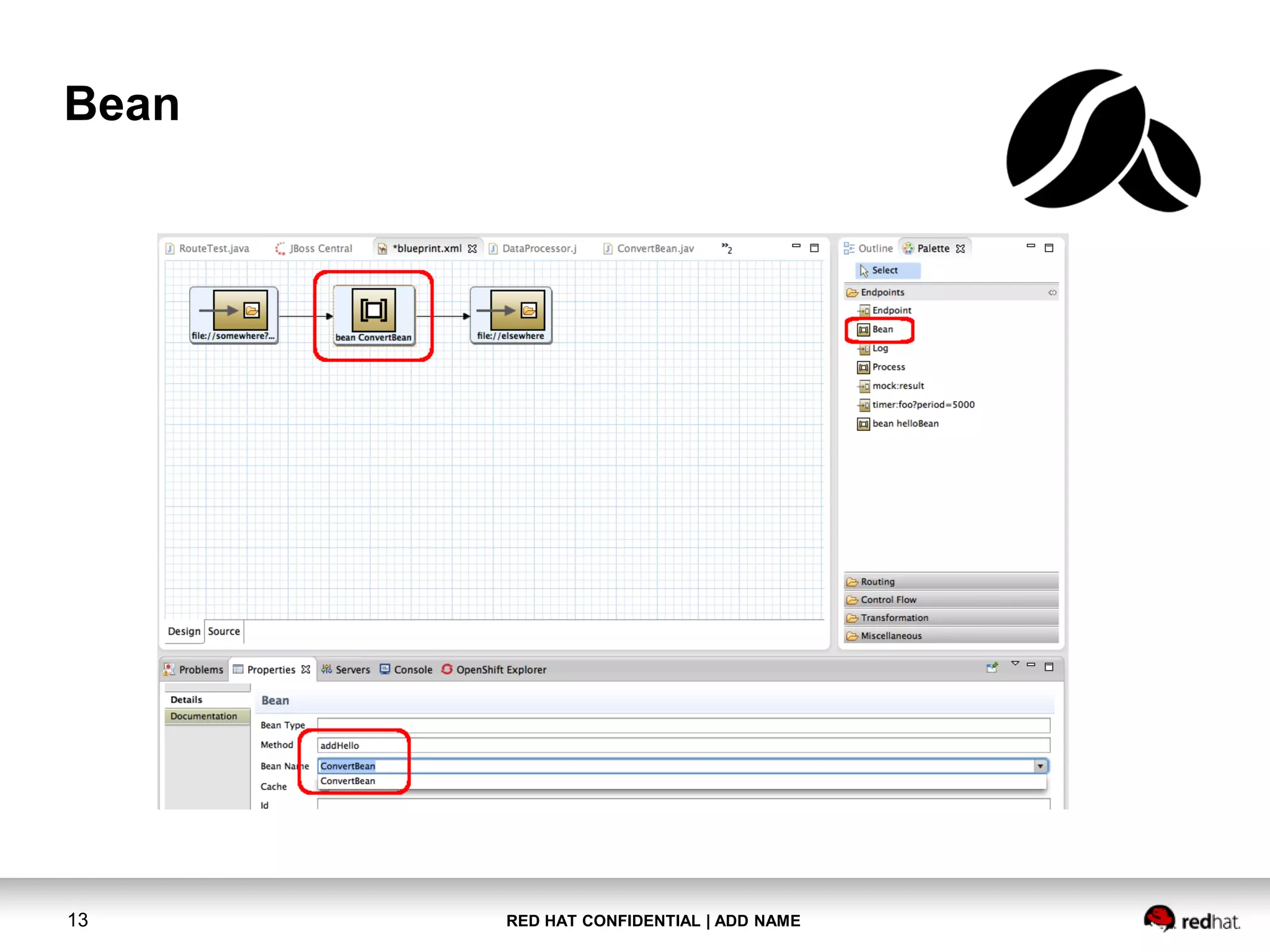Open the ConvertBean.java editor tab
The width and height of the screenshot is (1270, 952).
click(x=649, y=249)
